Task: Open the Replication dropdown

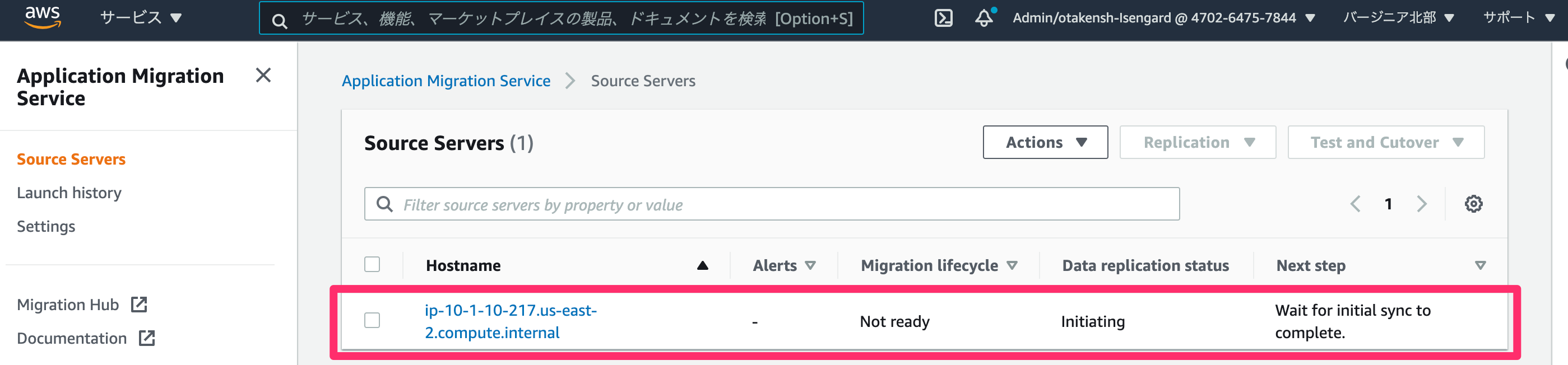Action: (1198, 142)
